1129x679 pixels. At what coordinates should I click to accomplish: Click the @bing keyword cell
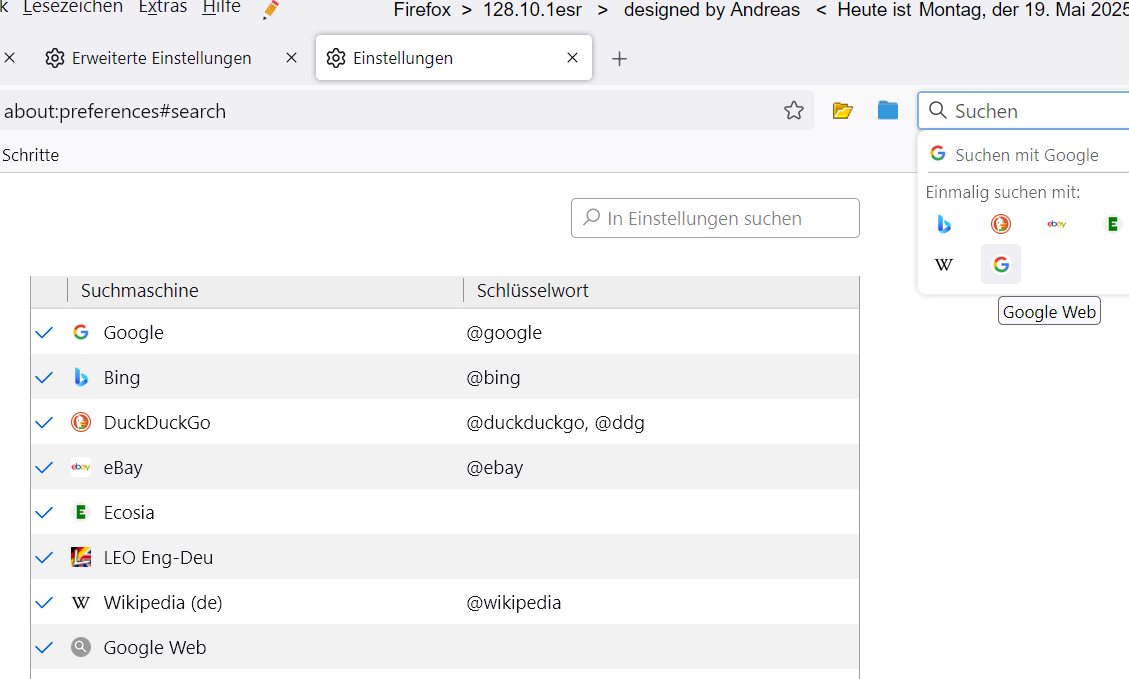pos(493,377)
